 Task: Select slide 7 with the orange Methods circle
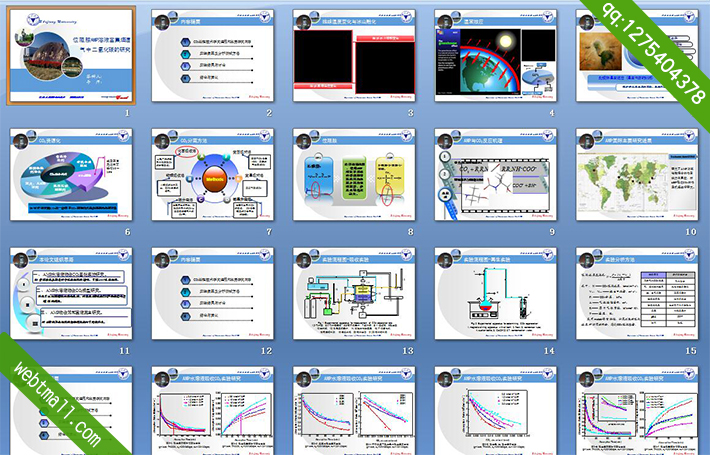click(x=212, y=174)
